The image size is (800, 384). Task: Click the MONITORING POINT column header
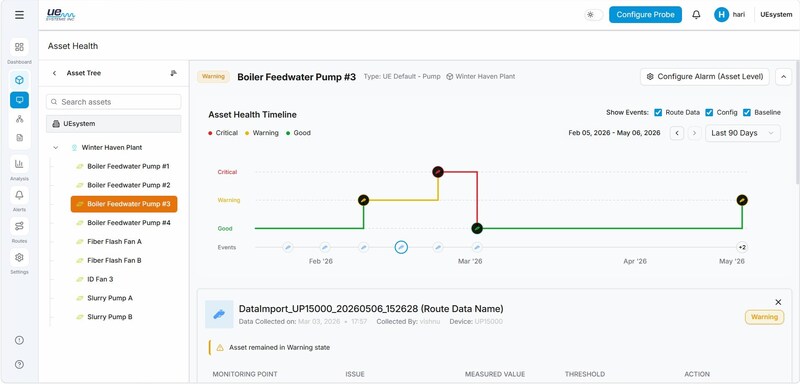[x=245, y=374]
